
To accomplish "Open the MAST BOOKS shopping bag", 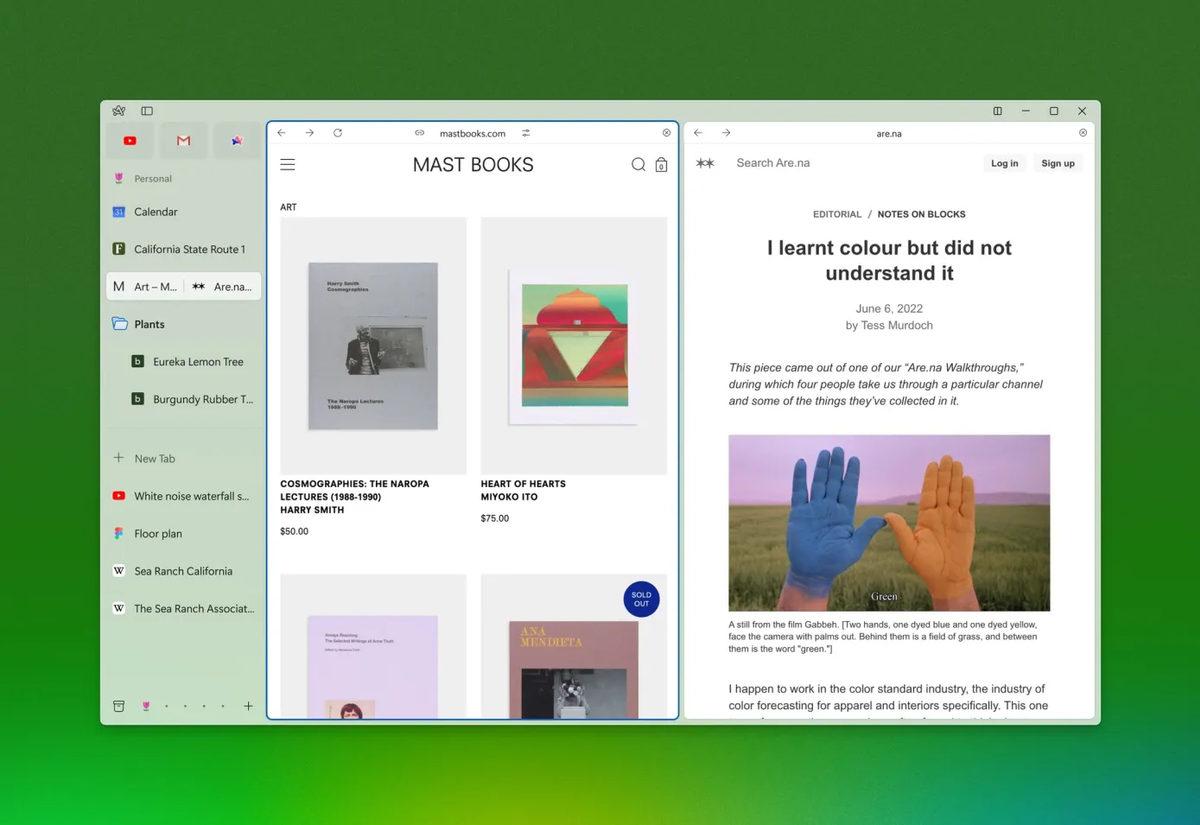I will click(661, 165).
